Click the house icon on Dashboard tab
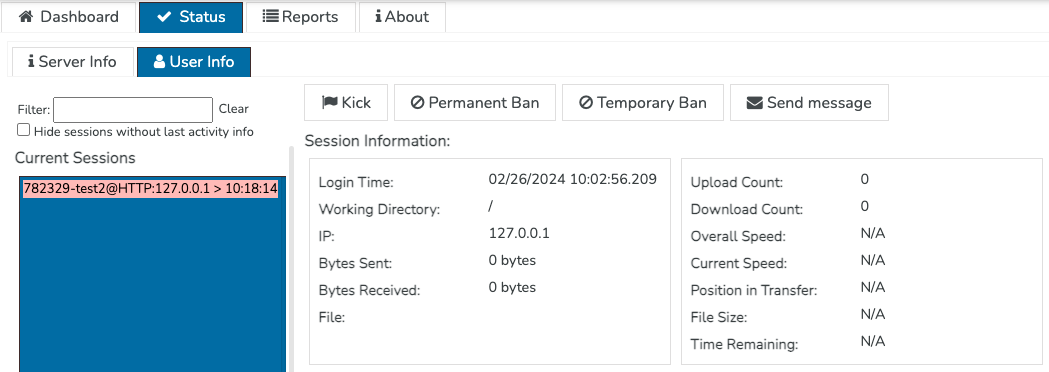Viewport: 1049px width, 372px height. coord(26,17)
